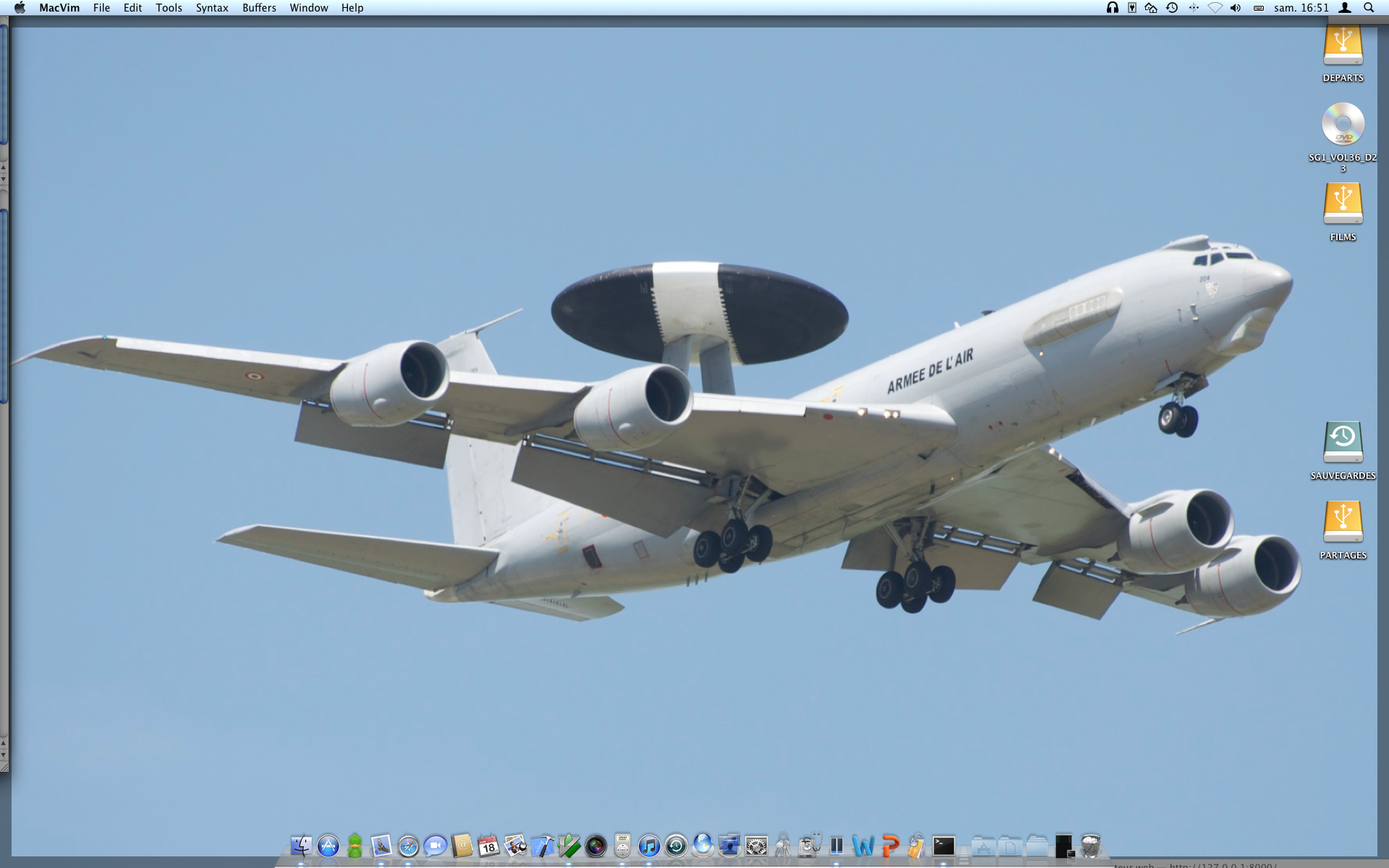Open Safari from the Dock
This screenshot has width=1389, height=868.
click(x=408, y=846)
